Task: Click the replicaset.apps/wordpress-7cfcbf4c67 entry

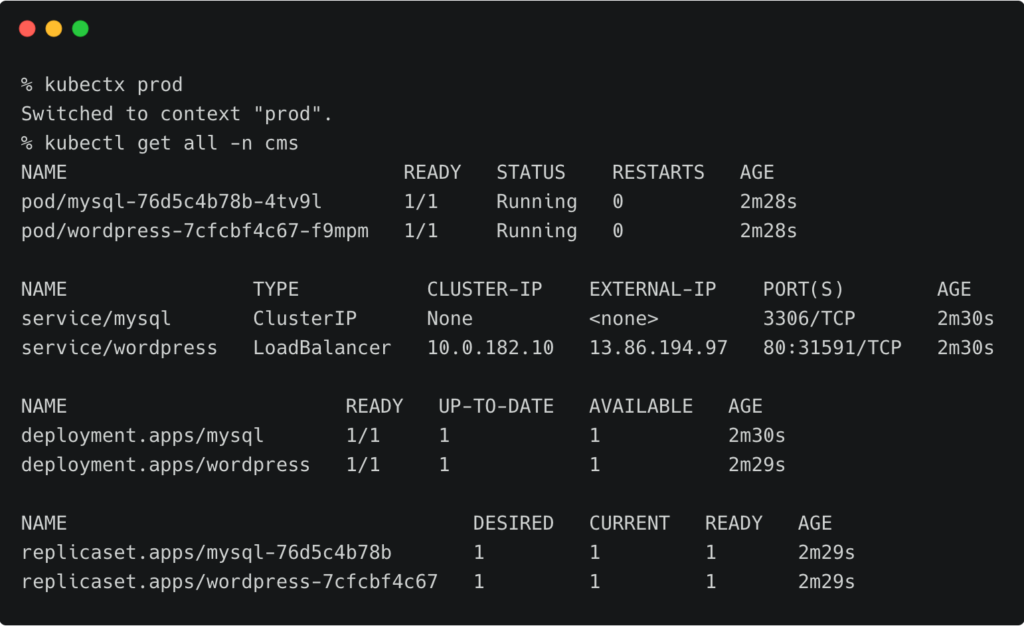Action: click(229, 582)
